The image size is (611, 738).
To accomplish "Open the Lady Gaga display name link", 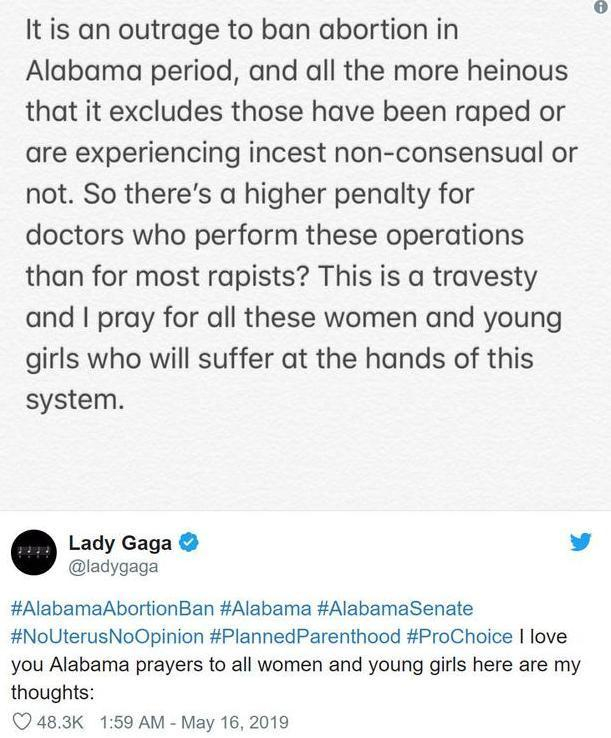I will (119, 544).
